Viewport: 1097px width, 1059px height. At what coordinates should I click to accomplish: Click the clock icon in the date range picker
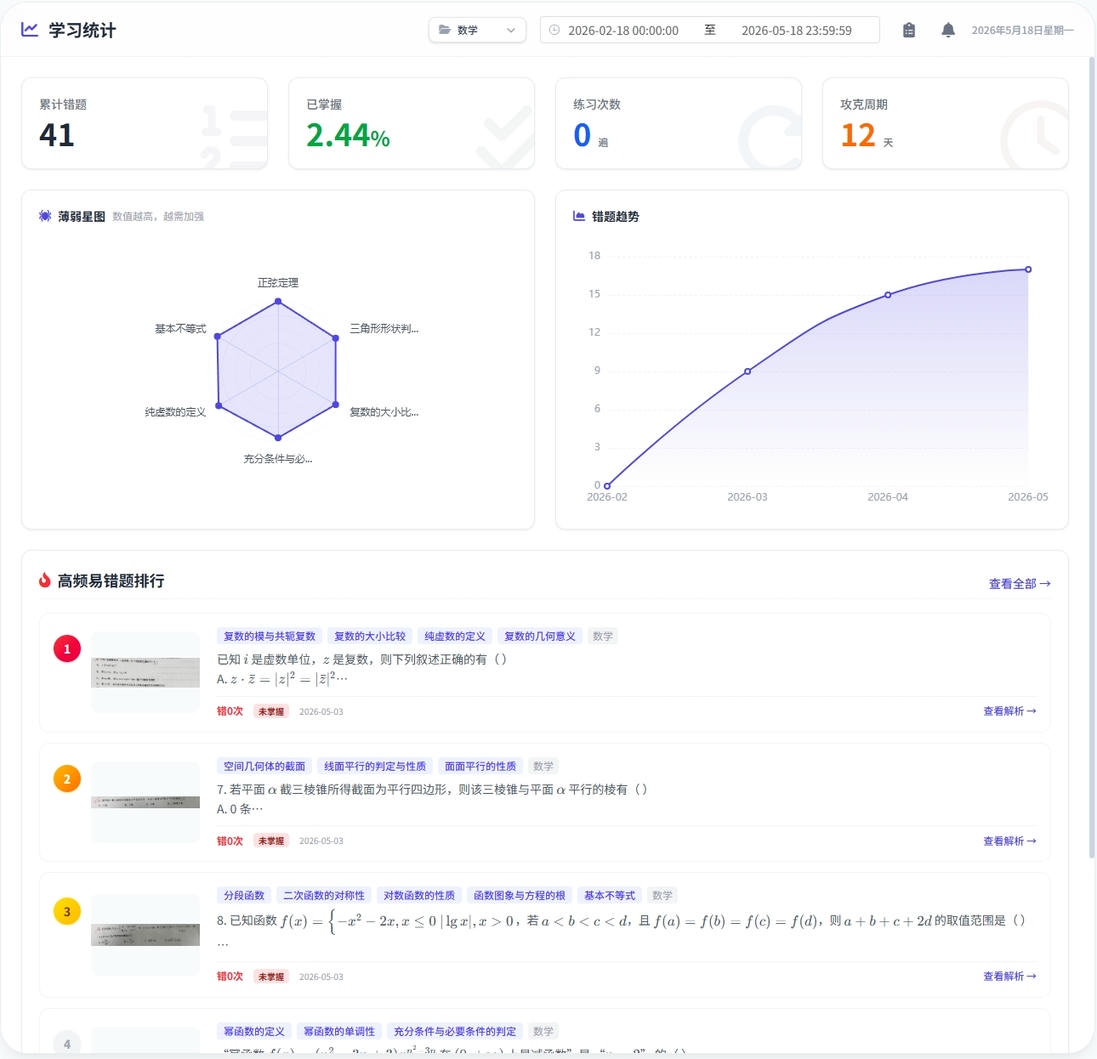[x=554, y=30]
